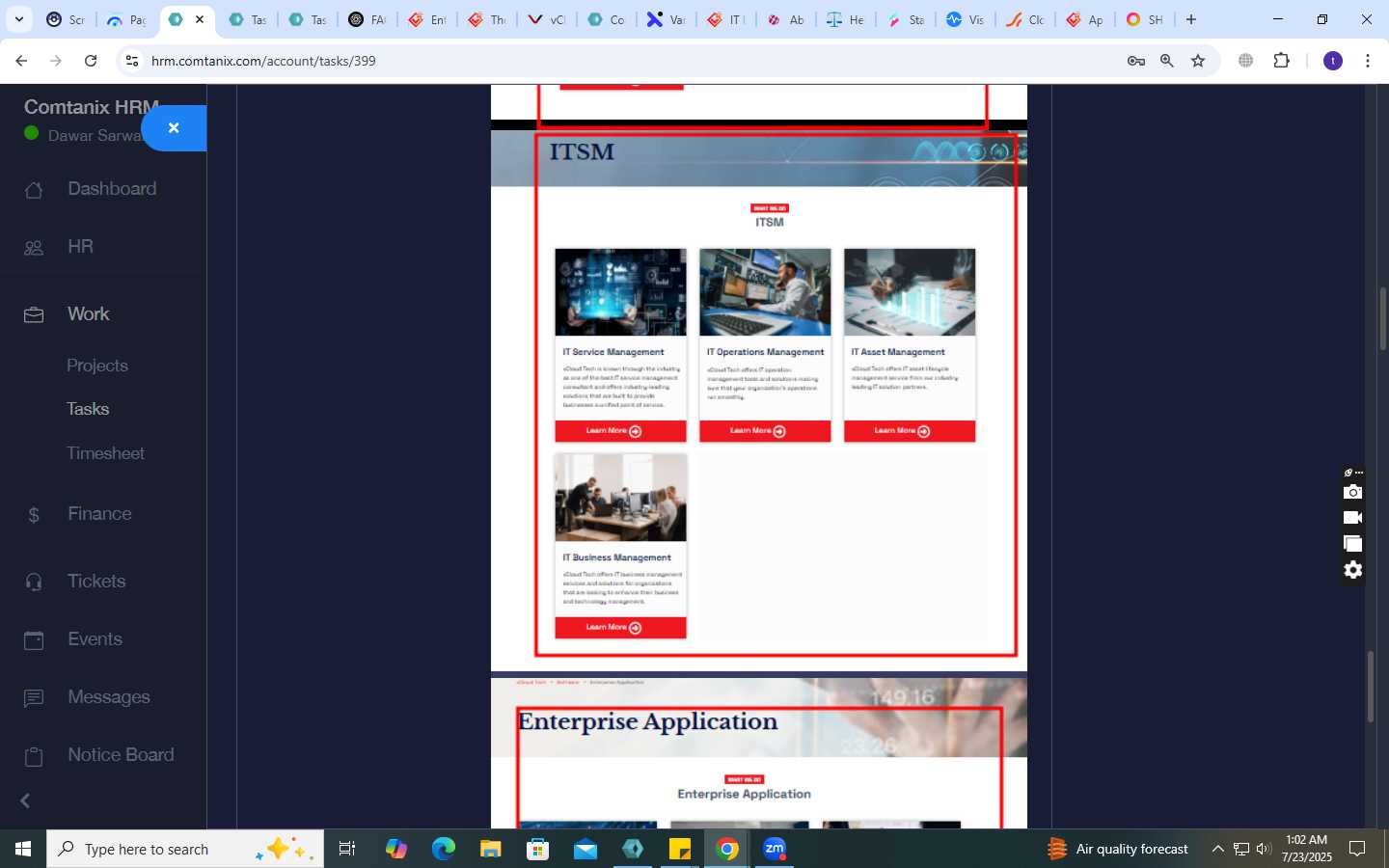Open a new browser tab
The image size is (1389, 868).
1191,19
